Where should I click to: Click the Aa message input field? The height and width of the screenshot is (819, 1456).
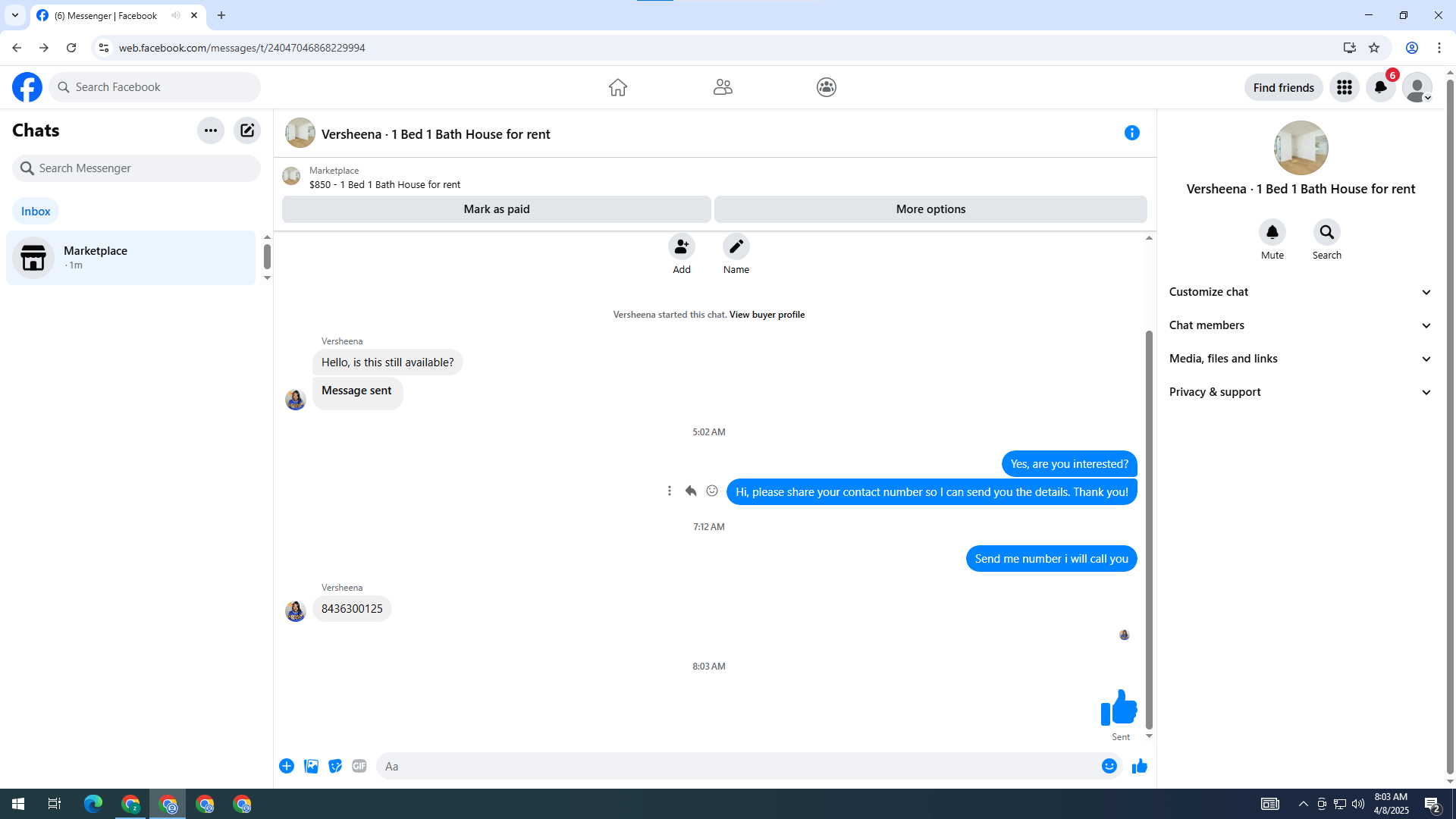(736, 766)
